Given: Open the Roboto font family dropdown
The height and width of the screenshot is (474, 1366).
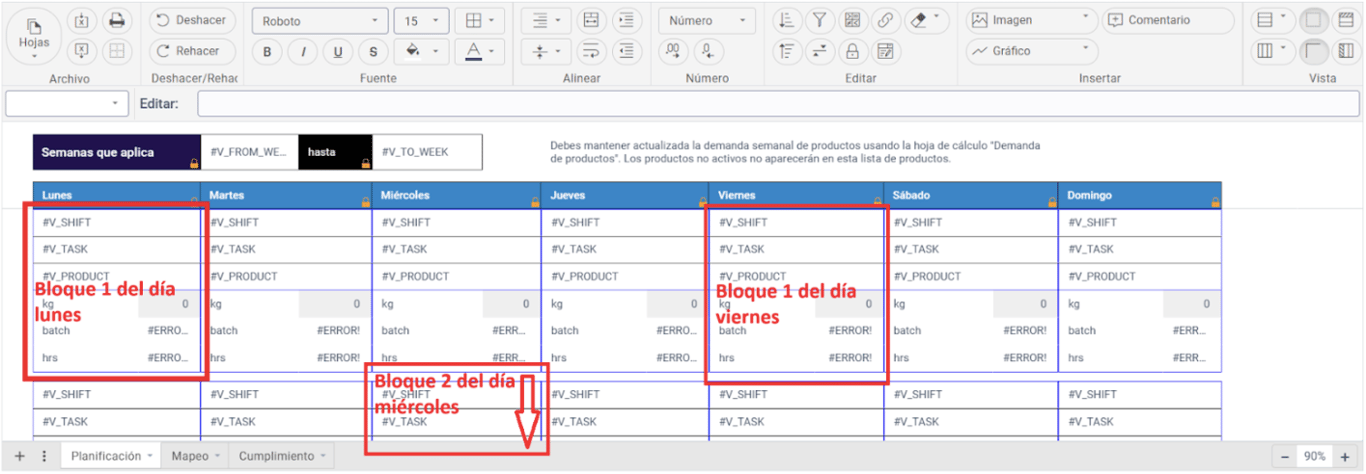Looking at the screenshot, I should pos(319,21).
